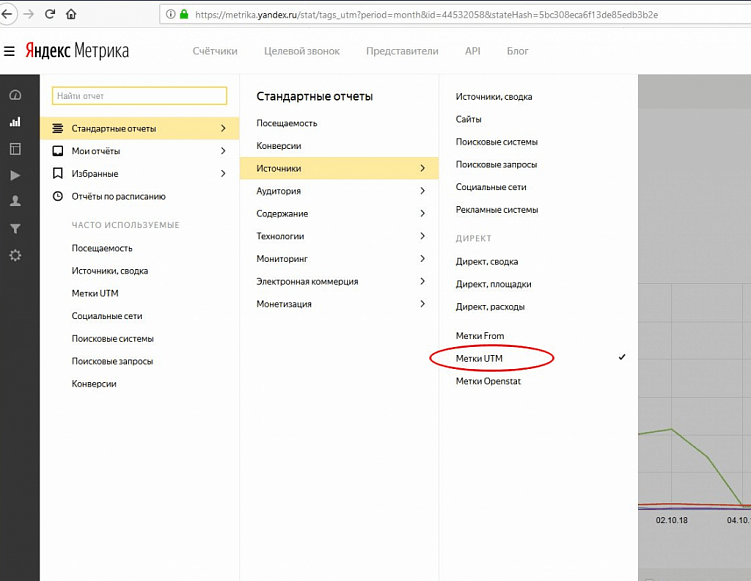Open the Счётчики top navigation tab

(215, 51)
